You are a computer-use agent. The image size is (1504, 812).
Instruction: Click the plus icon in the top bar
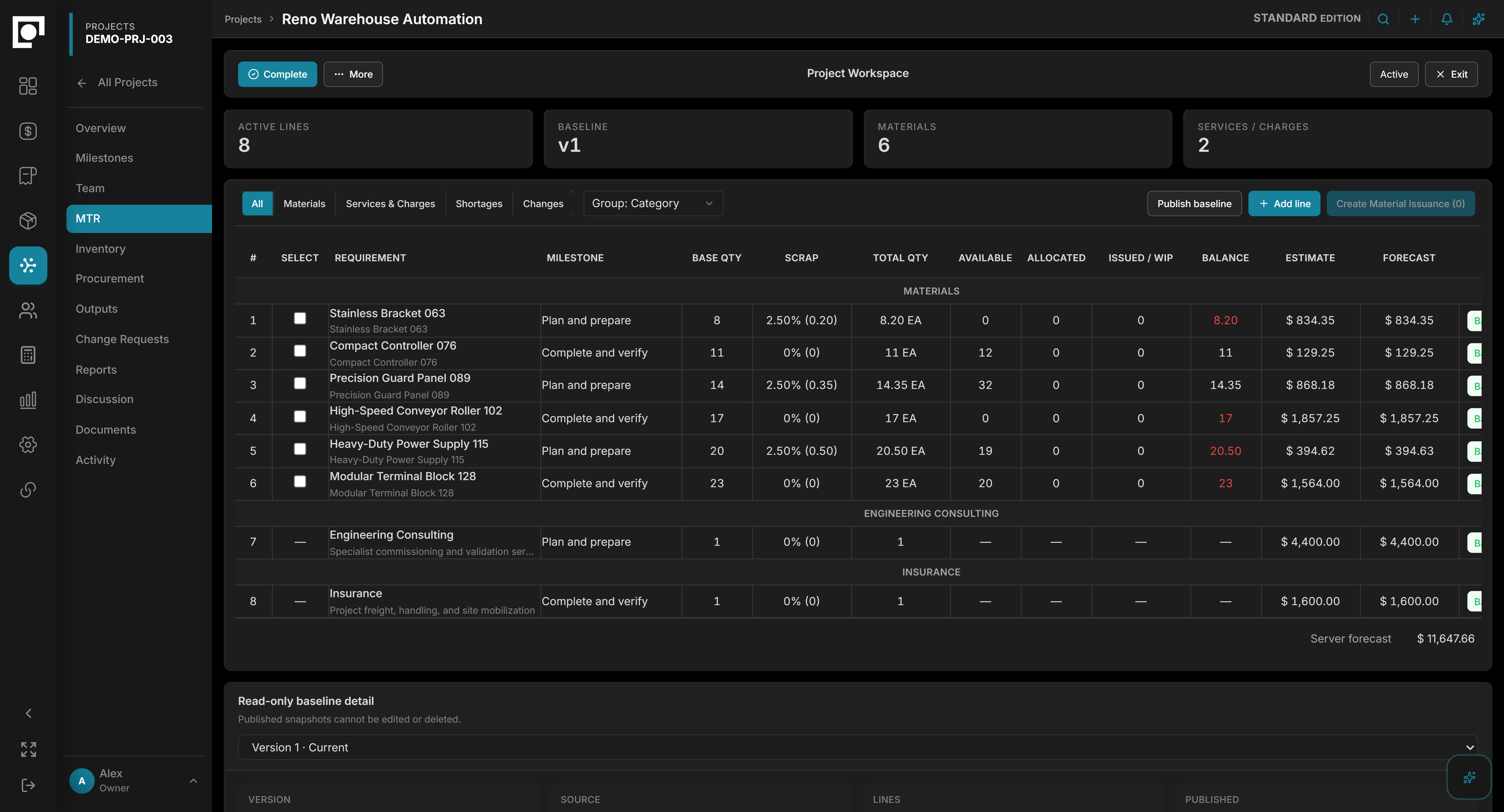point(1415,19)
